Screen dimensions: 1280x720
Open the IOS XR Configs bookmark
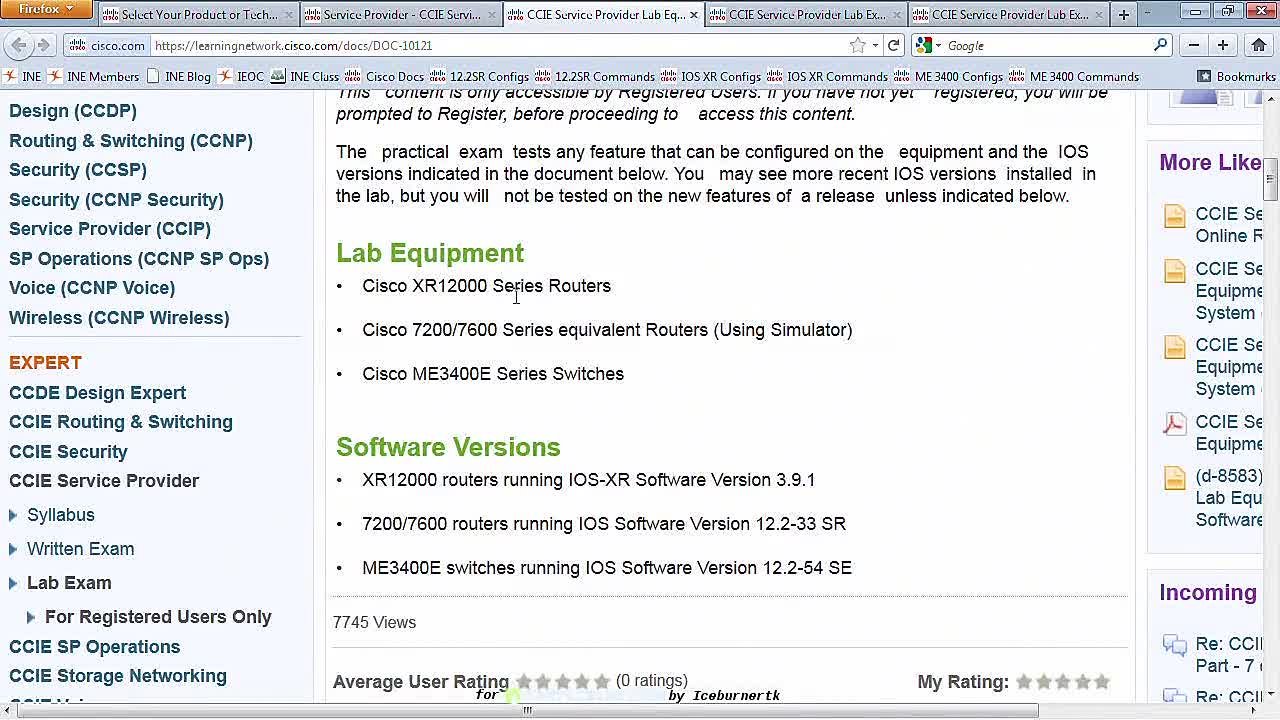click(x=711, y=76)
